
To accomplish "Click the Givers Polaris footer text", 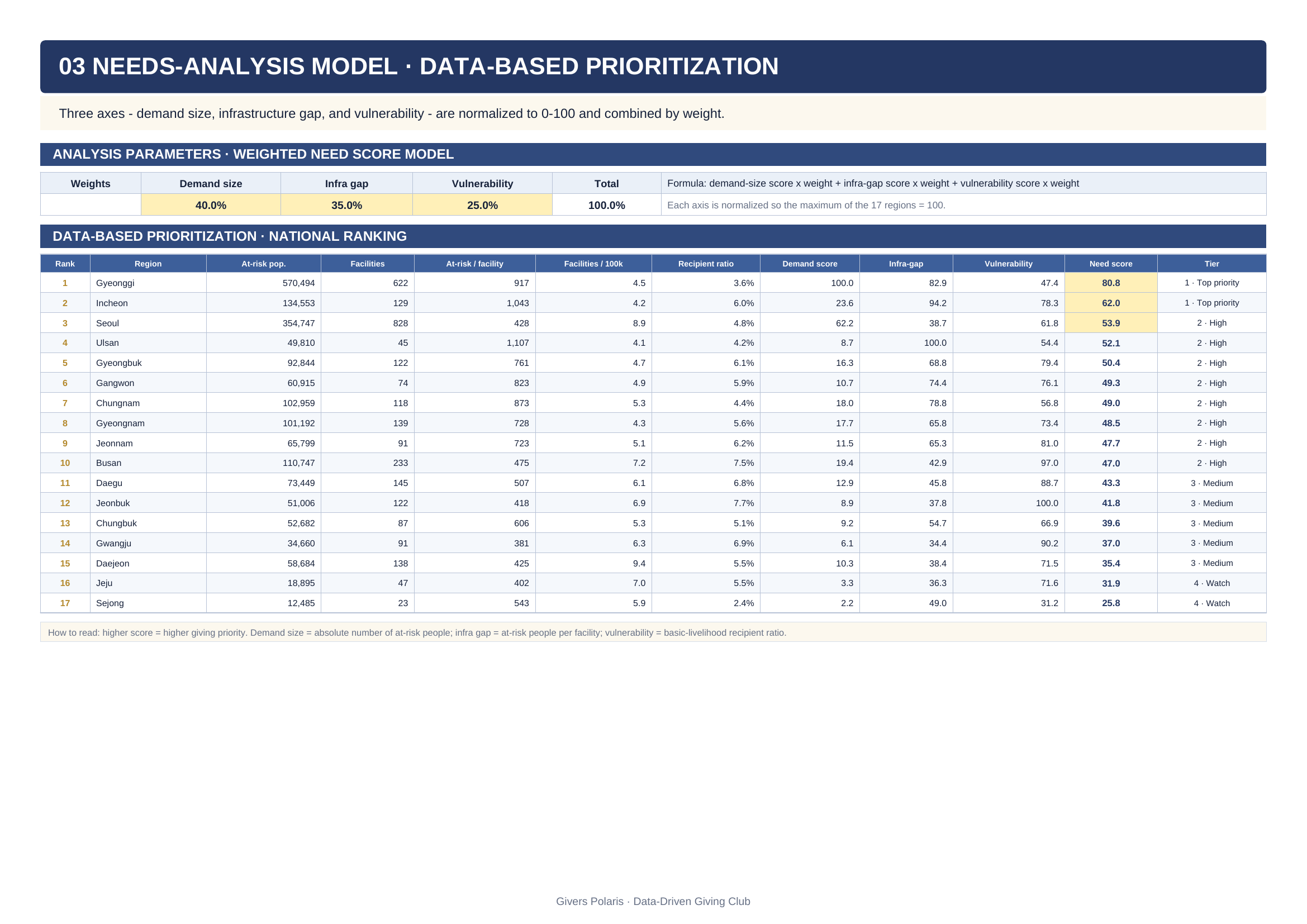I will (x=653, y=901).
